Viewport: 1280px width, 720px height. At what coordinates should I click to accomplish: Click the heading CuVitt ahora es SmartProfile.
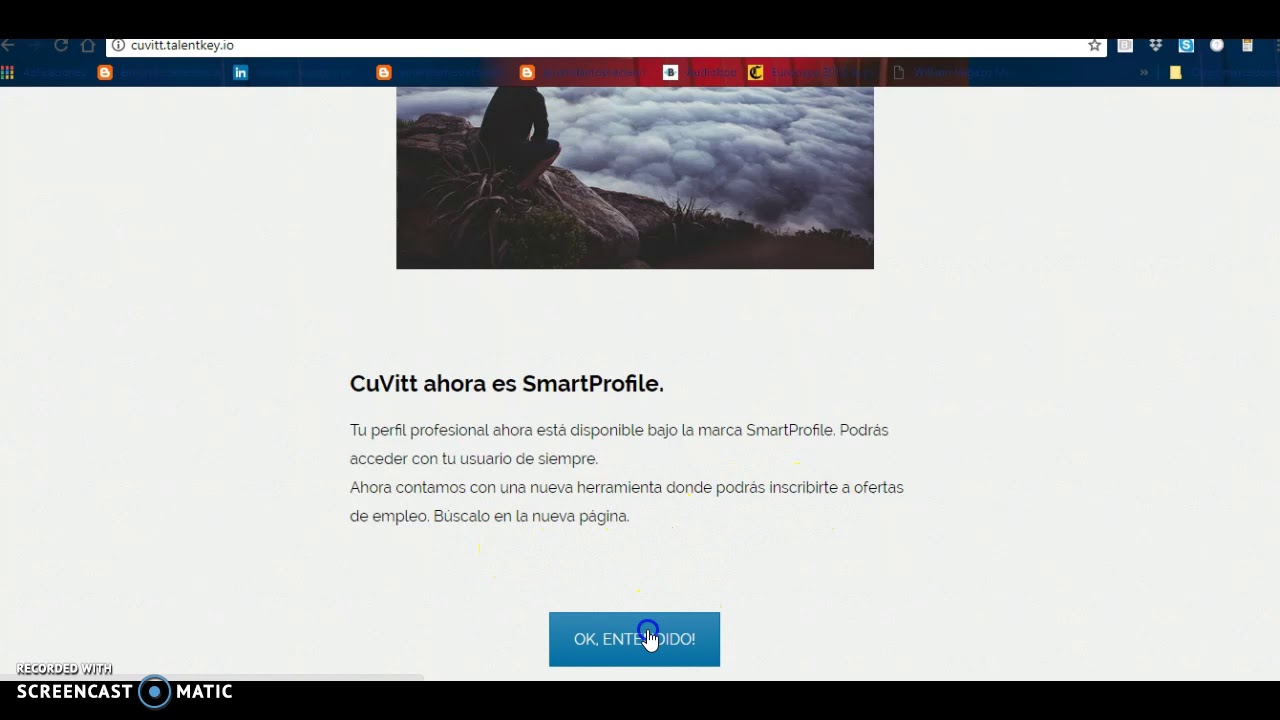(x=506, y=383)
